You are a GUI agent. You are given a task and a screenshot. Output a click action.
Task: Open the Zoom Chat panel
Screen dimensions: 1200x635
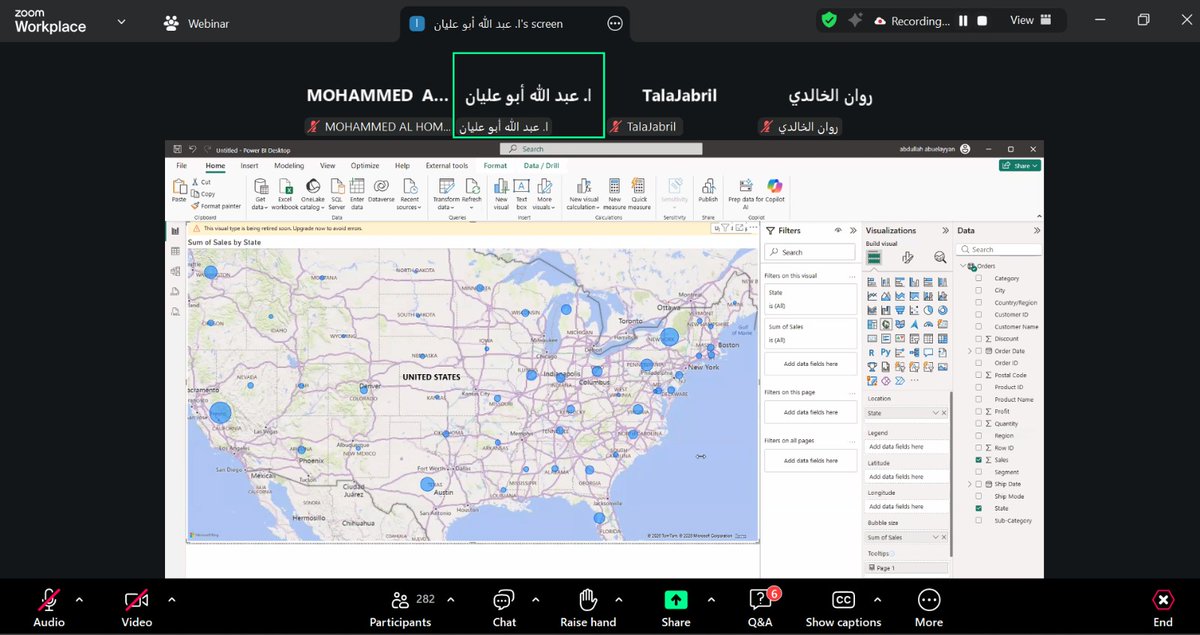tap(504, 607)
